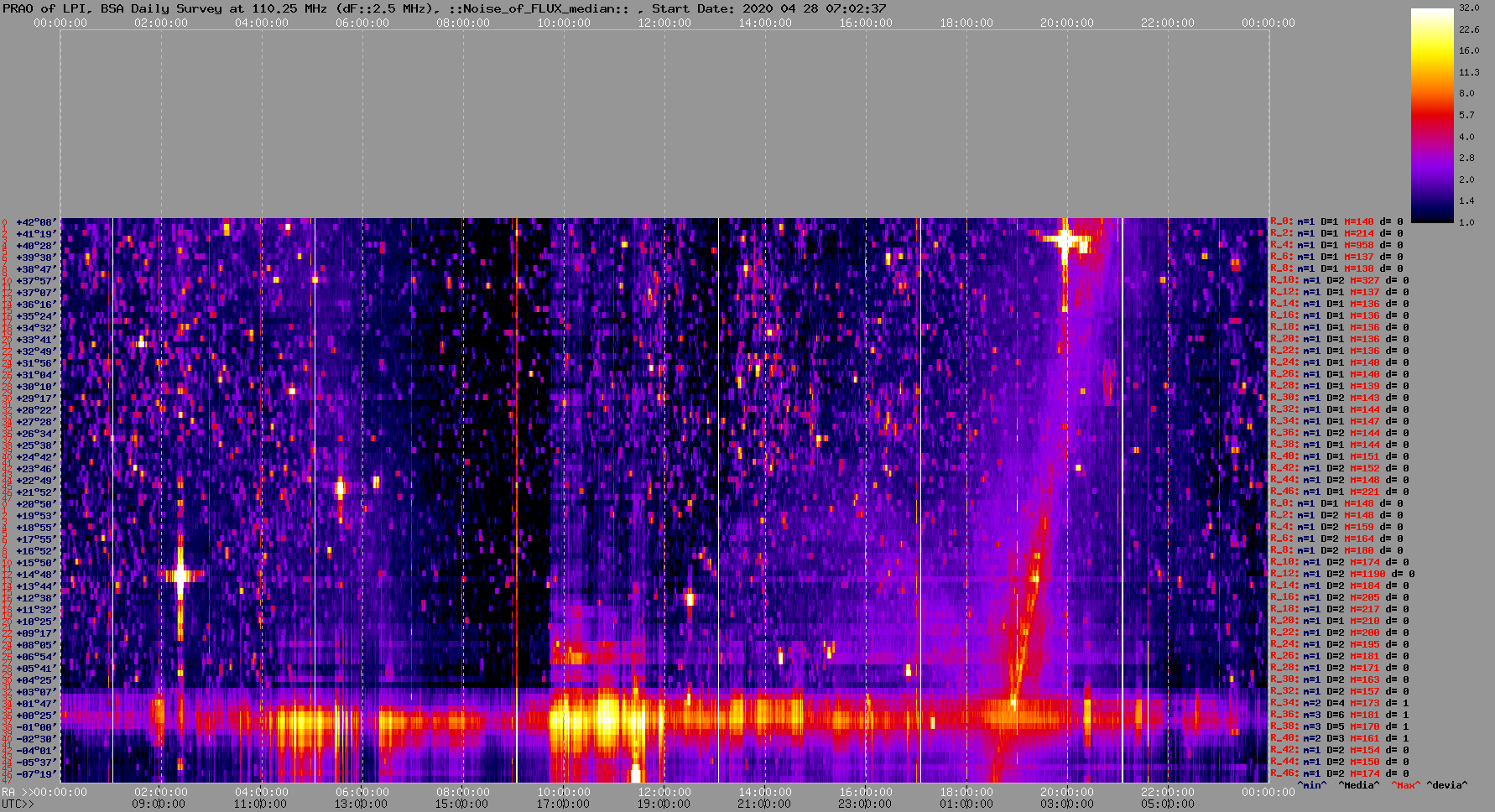Click the R_40 row reading m=2 D=3

click(1340, 739)
